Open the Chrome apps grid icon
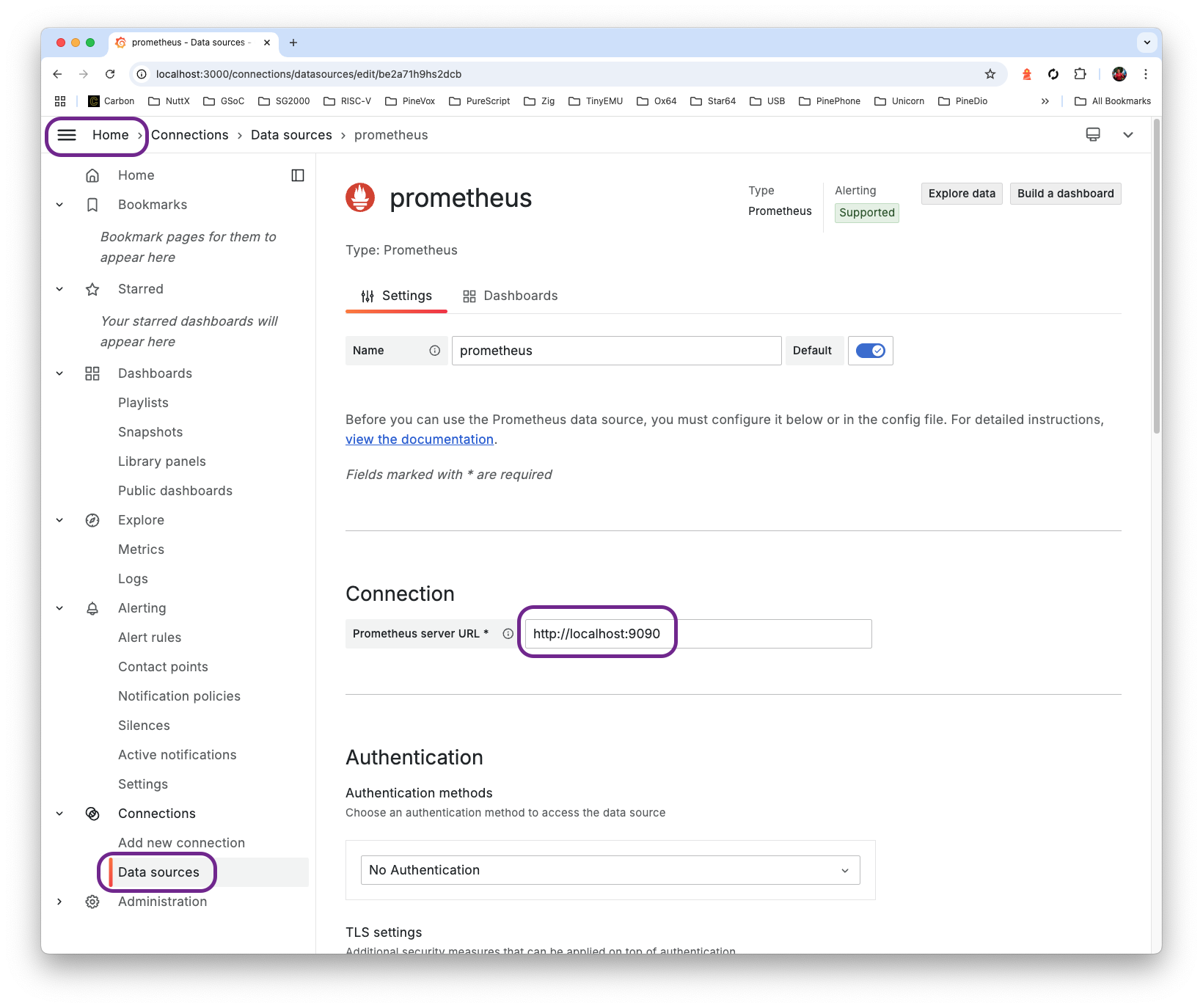This screenshot has height=1008, width=1203. click(x=60, y=101)
